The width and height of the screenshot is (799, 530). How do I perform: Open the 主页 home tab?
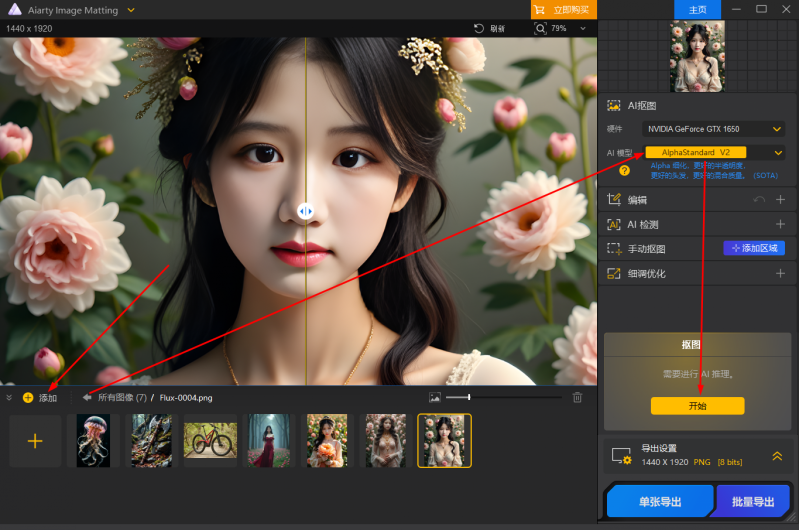pos(697,10)
